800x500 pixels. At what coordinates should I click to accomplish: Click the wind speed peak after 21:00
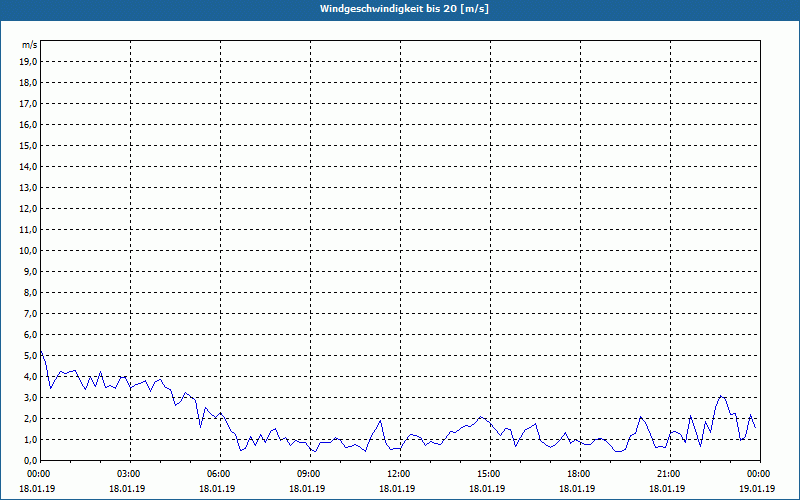pos(721,396)
